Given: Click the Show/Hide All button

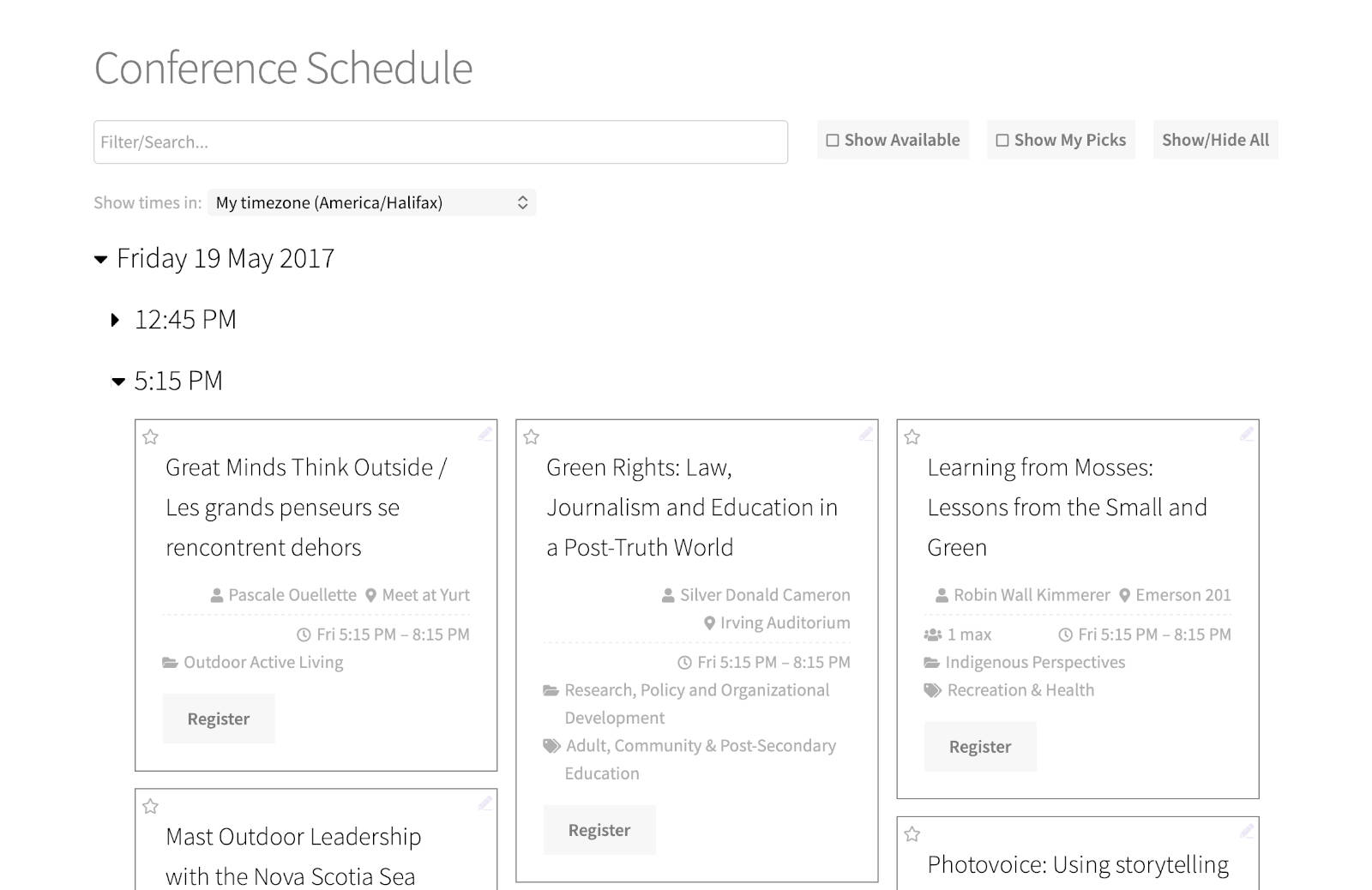Looking at the screenshot, I should tap(1215, 140).
